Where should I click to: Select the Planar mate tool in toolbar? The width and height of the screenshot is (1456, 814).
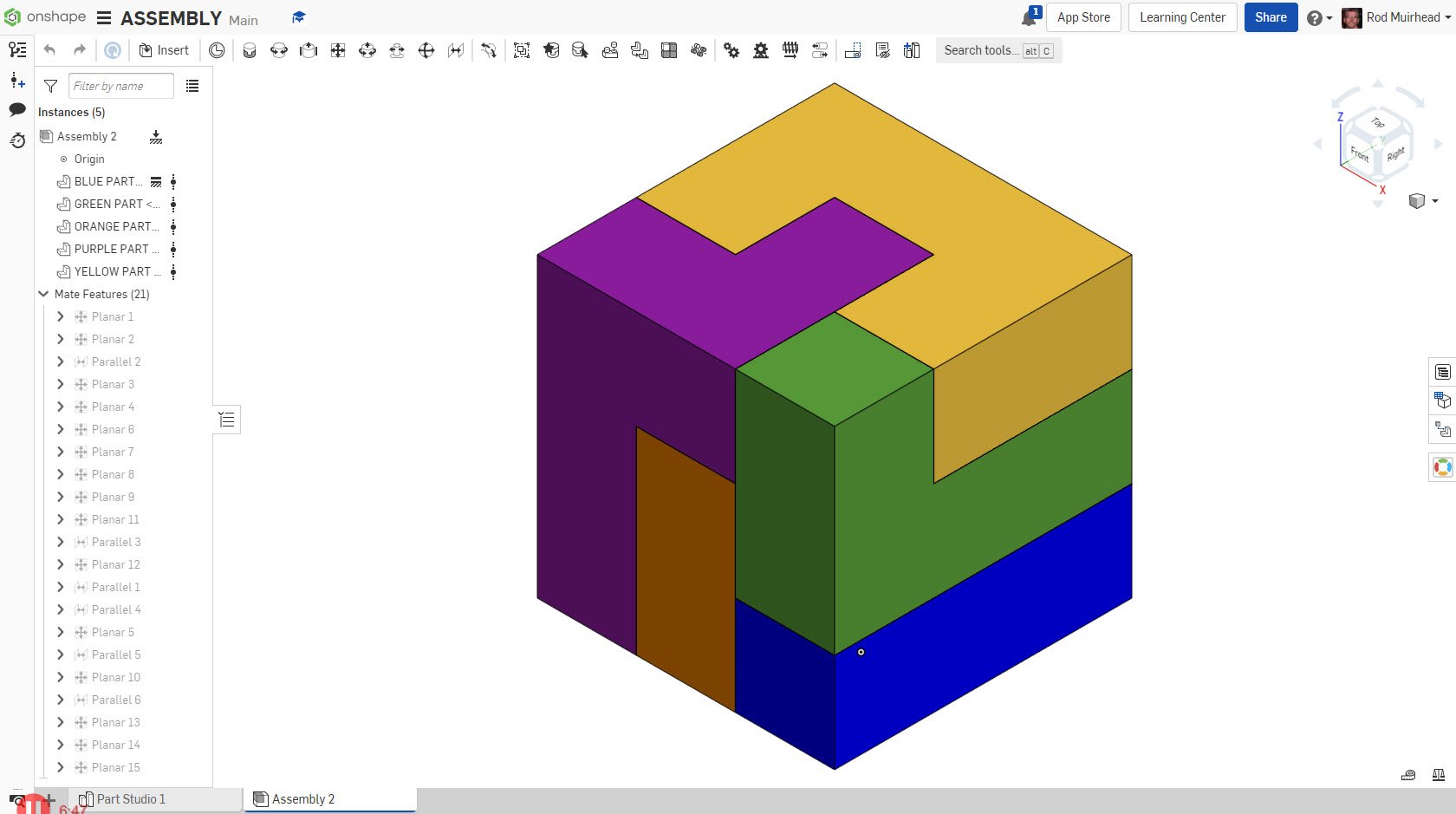click(338, 50)
